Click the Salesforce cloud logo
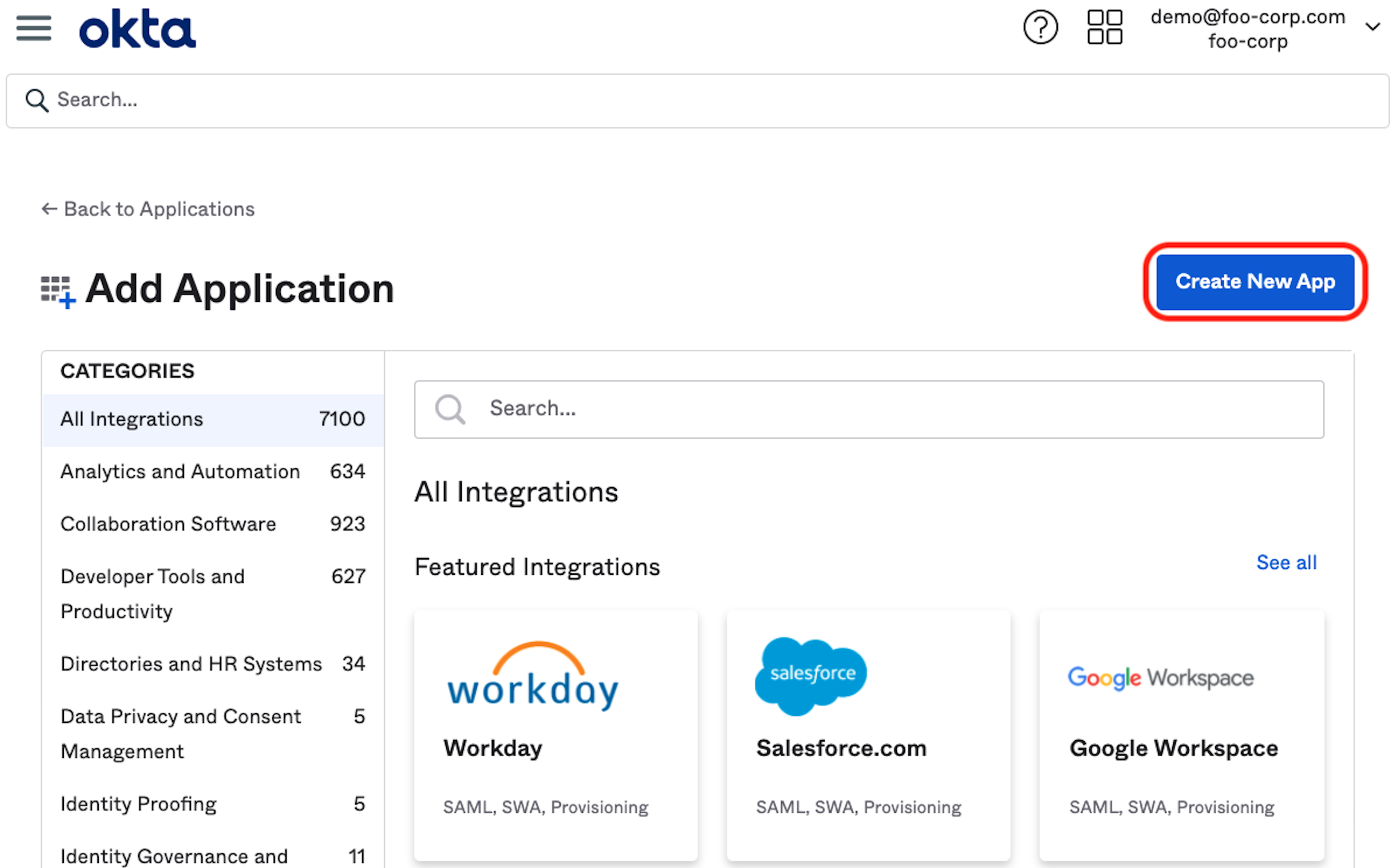The width and height of the screenshot is (1398, 868). point(811,675)
